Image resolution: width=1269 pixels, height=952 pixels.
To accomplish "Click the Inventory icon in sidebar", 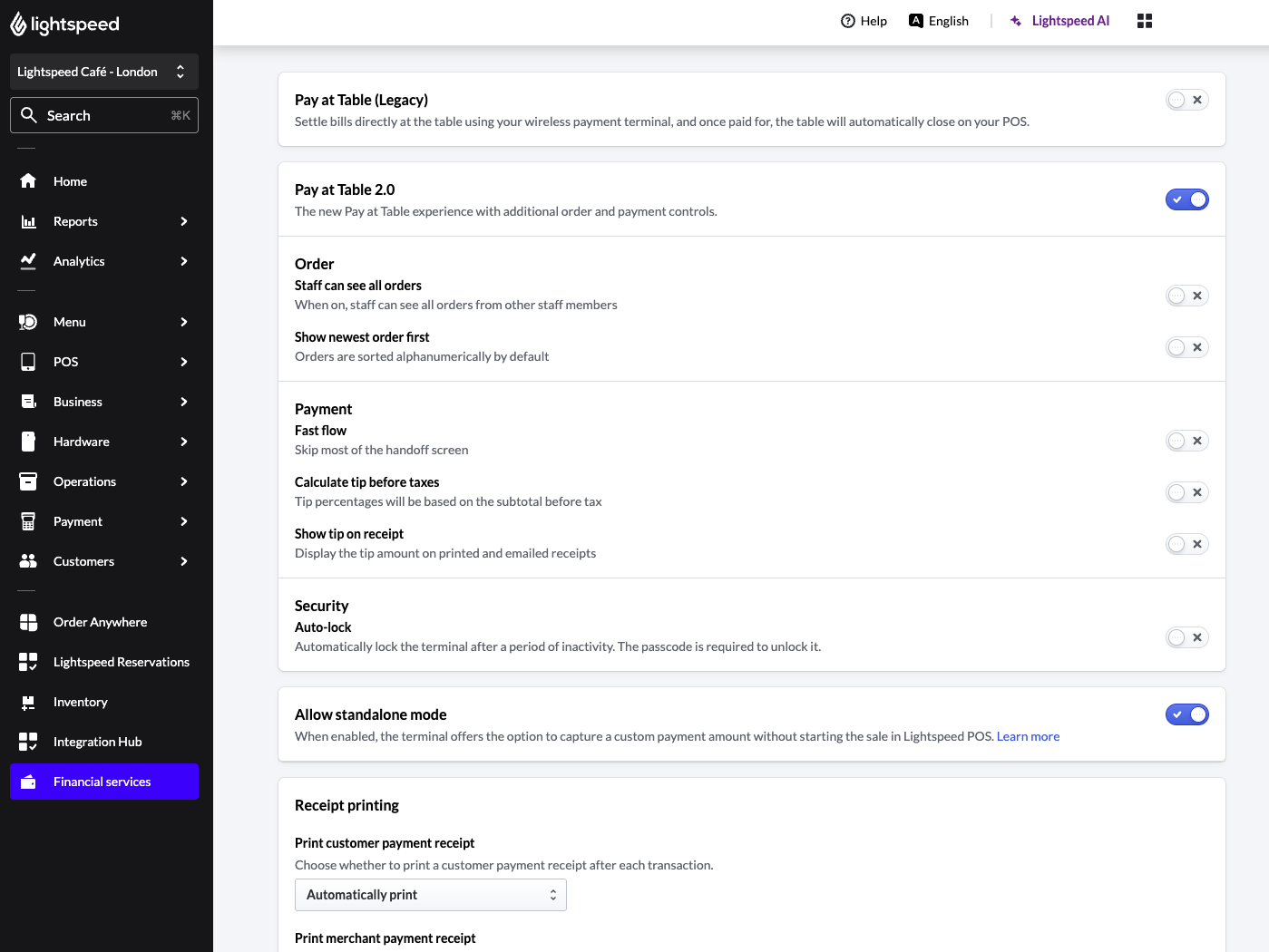I will pyautogui.click(x=28, y=702).
